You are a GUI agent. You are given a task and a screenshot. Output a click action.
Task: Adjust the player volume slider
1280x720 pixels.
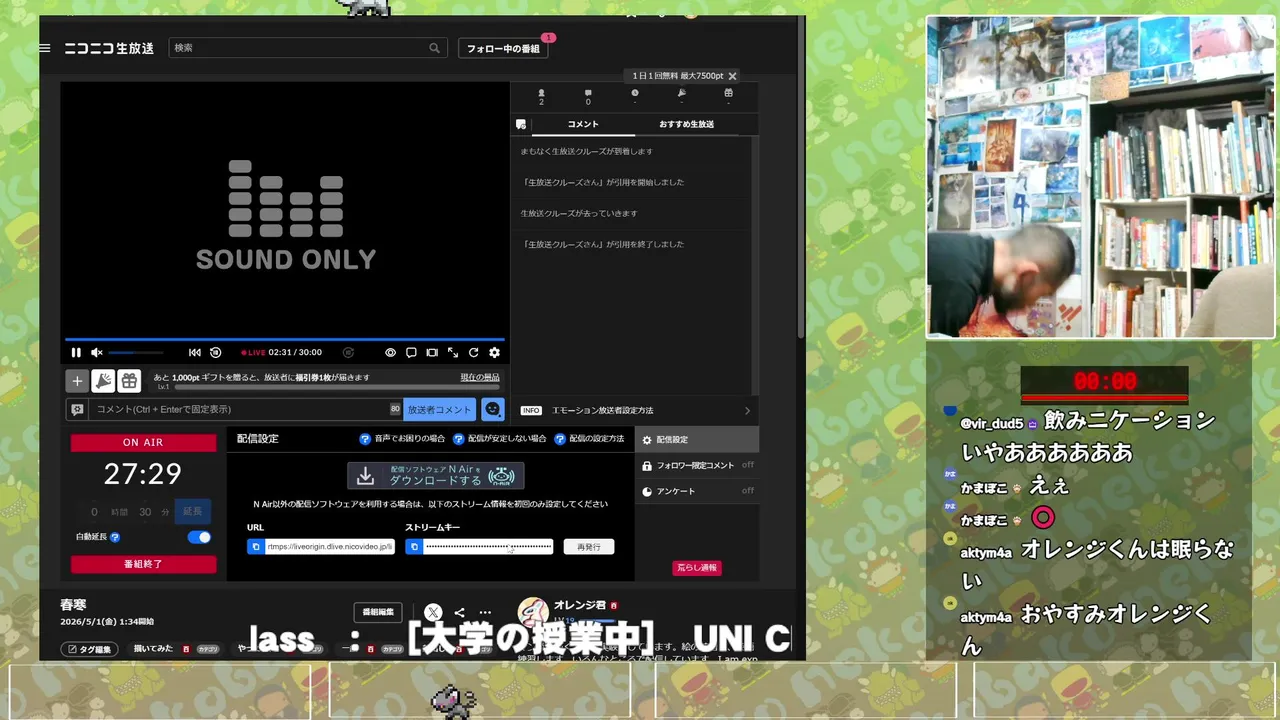(x=136, y=352)
